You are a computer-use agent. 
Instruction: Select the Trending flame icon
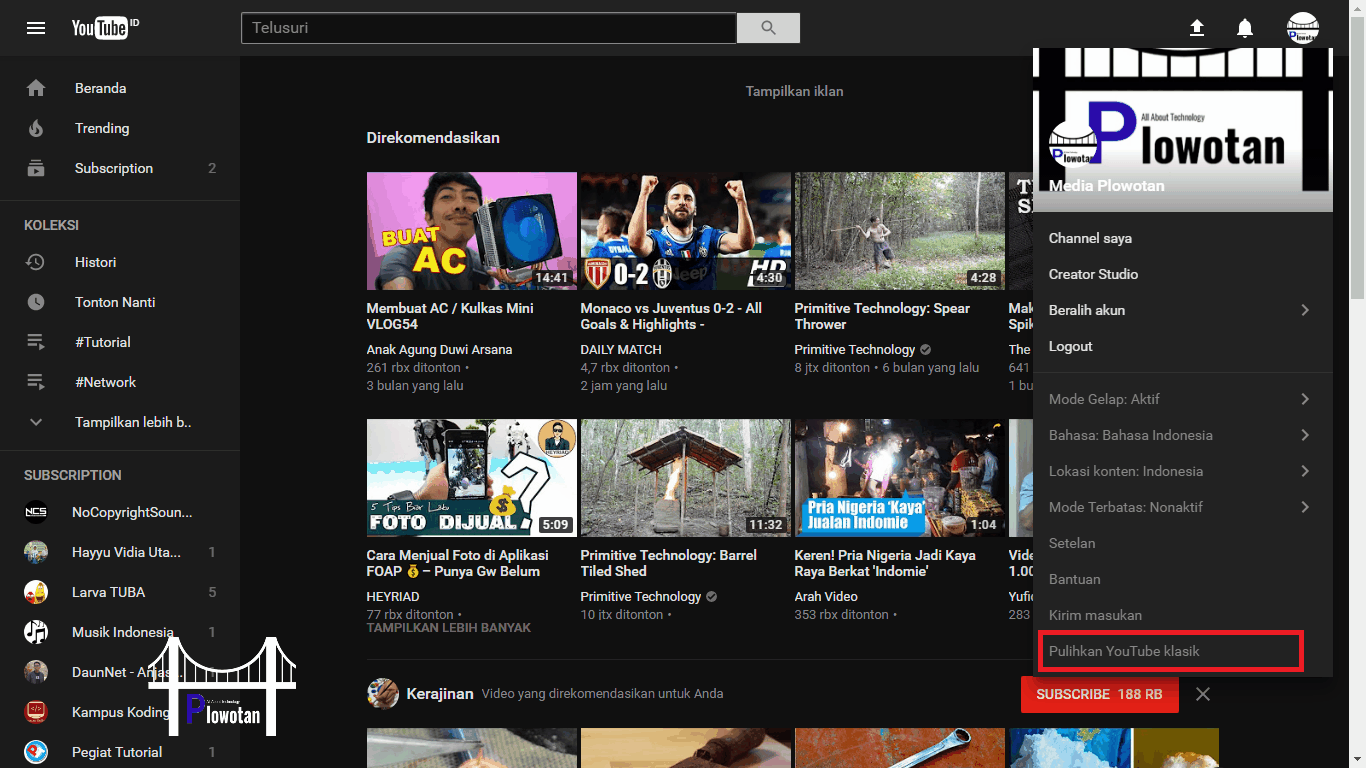tap(36, 128)
